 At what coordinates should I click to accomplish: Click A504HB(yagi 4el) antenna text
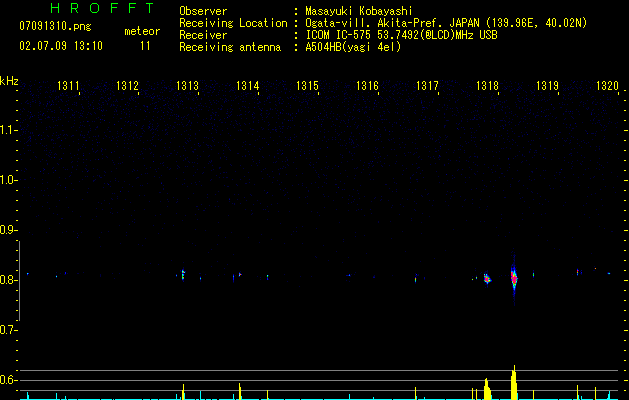pos(353,47)
